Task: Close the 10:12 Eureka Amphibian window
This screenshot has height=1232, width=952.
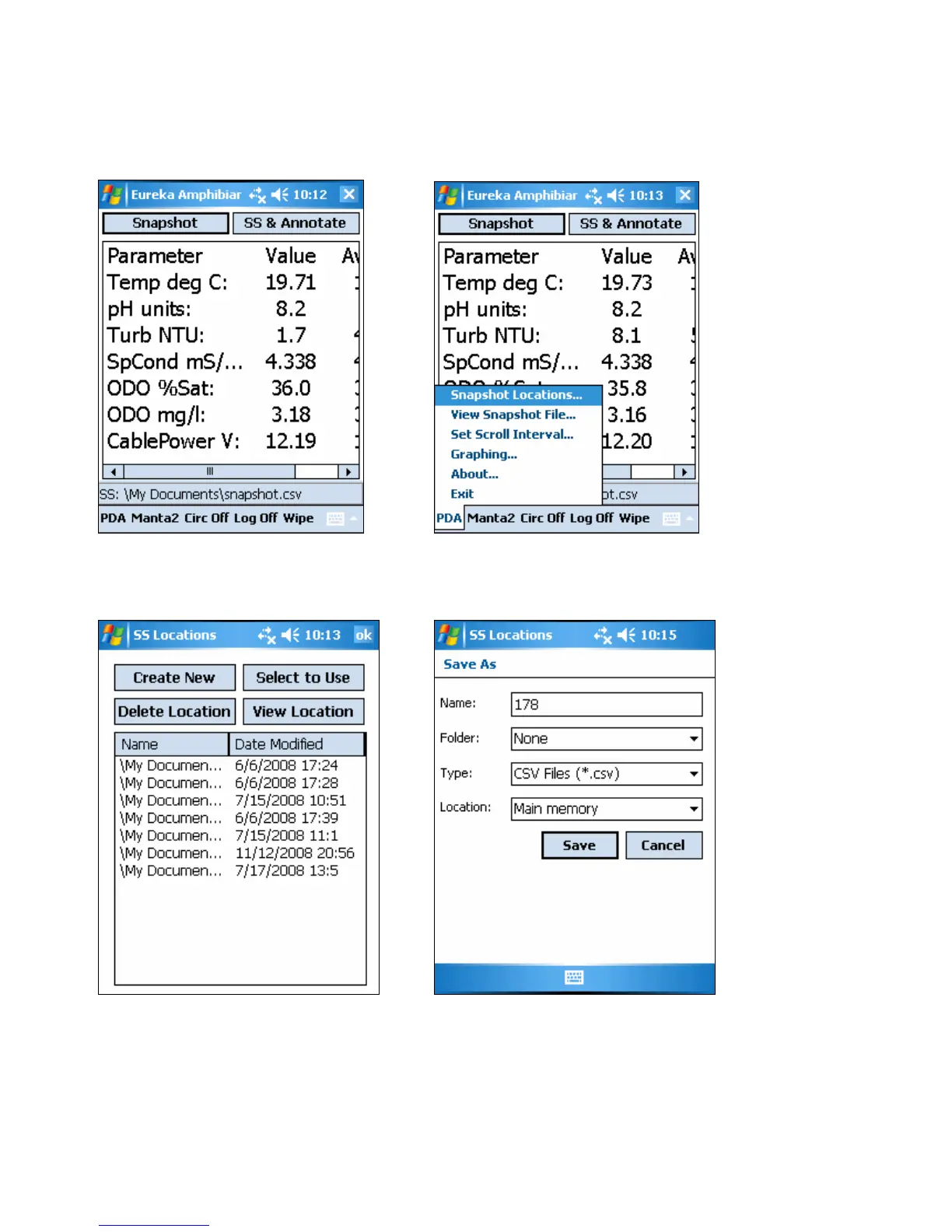Action: [x=349, y=194]
